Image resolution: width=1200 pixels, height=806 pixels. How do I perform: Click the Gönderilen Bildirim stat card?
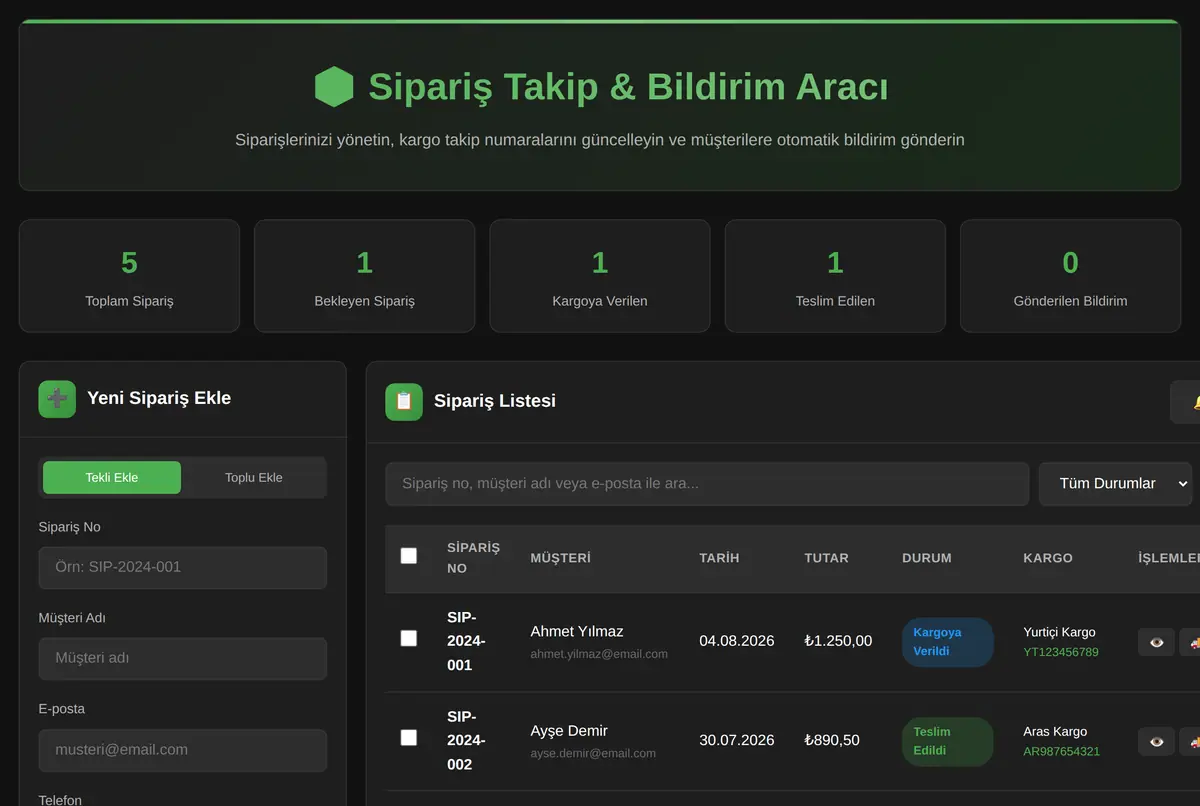[1070, 276]
